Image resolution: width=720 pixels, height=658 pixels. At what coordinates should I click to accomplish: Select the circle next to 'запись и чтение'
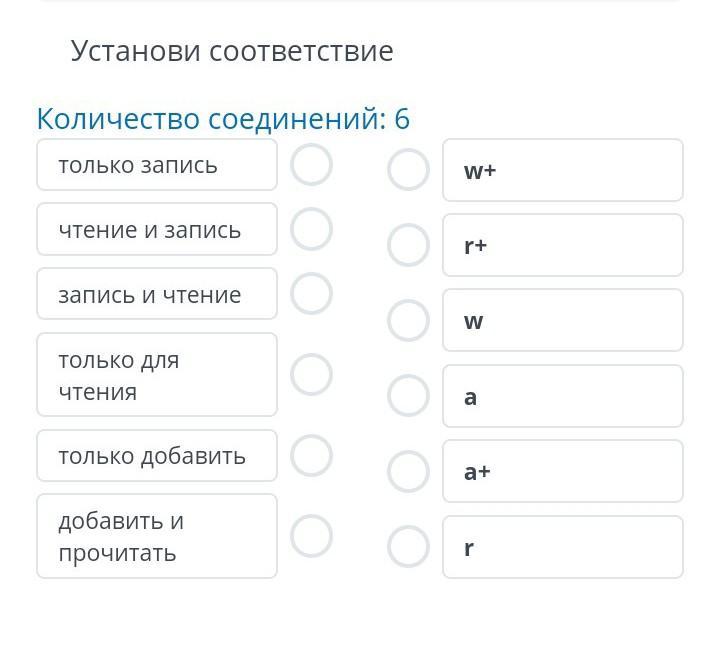click(x=311, y=294)
